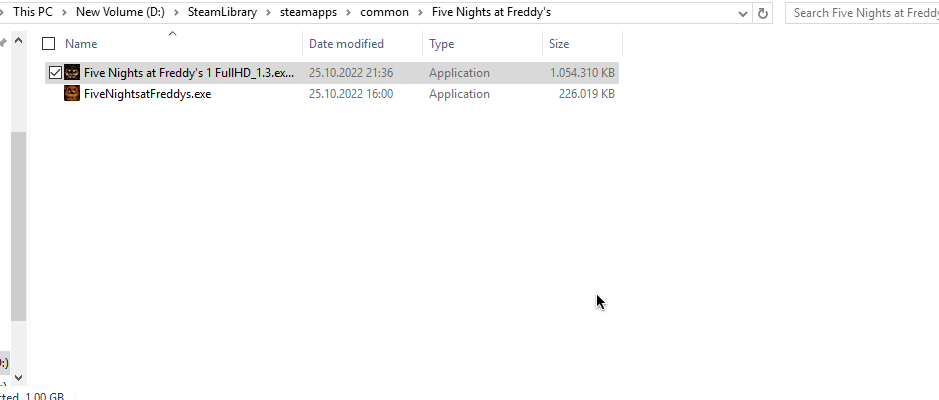The image size is (939, 400).
Task: Sort files by Type column header
Action: [441, 44]
